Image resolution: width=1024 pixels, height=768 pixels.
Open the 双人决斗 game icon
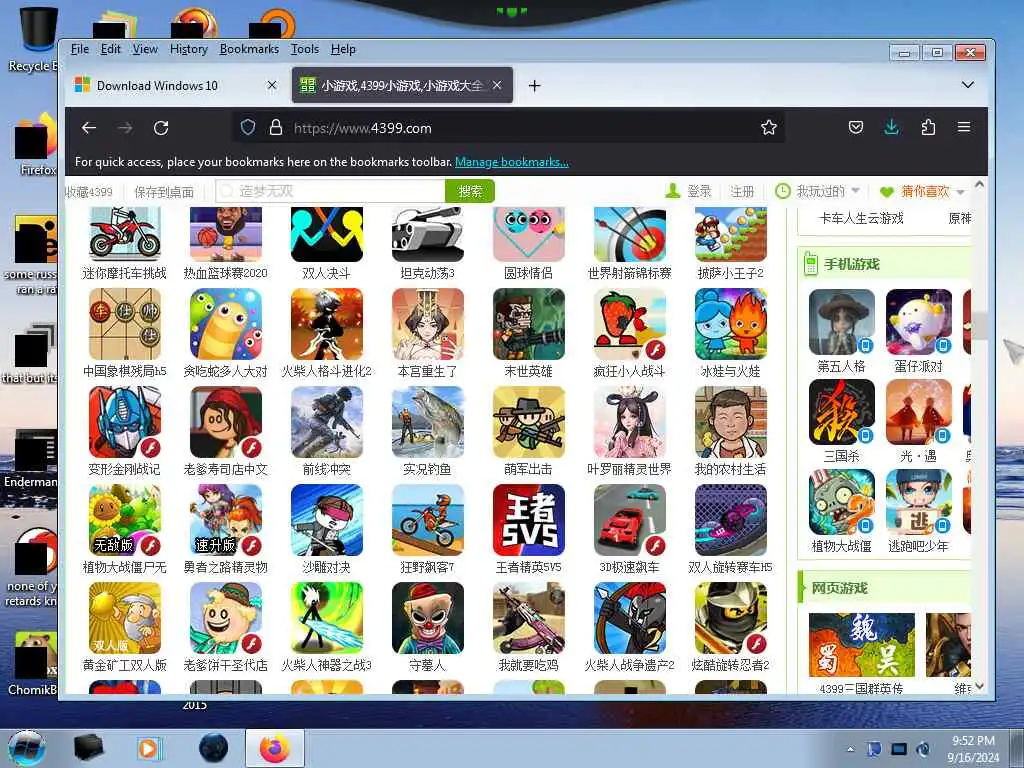[327, 234]
